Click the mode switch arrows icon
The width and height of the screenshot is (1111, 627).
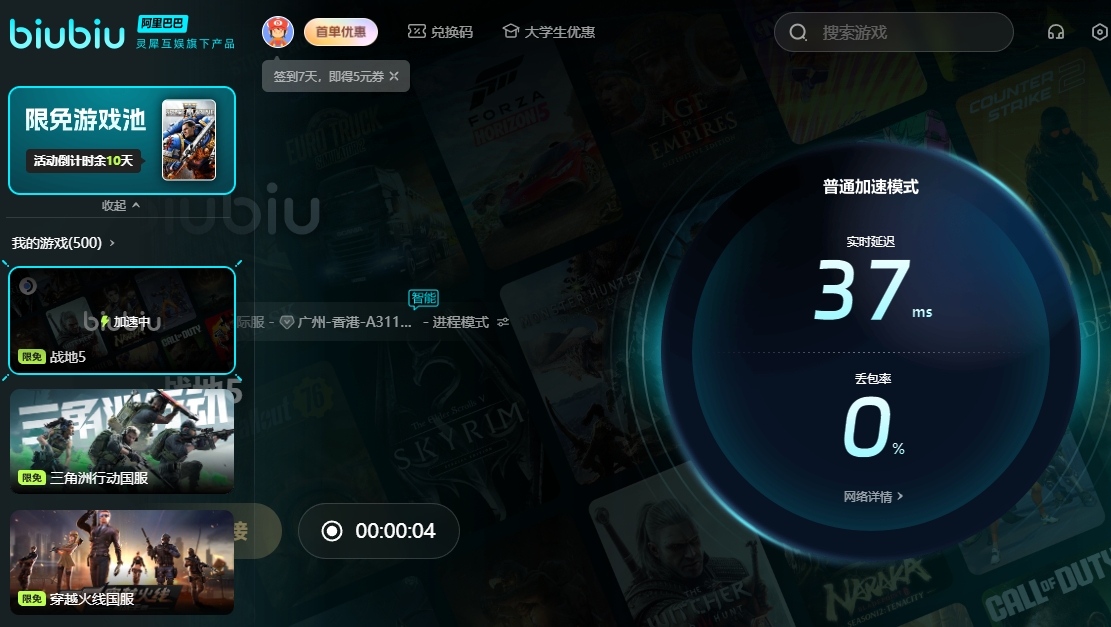(x=503, y=322)
